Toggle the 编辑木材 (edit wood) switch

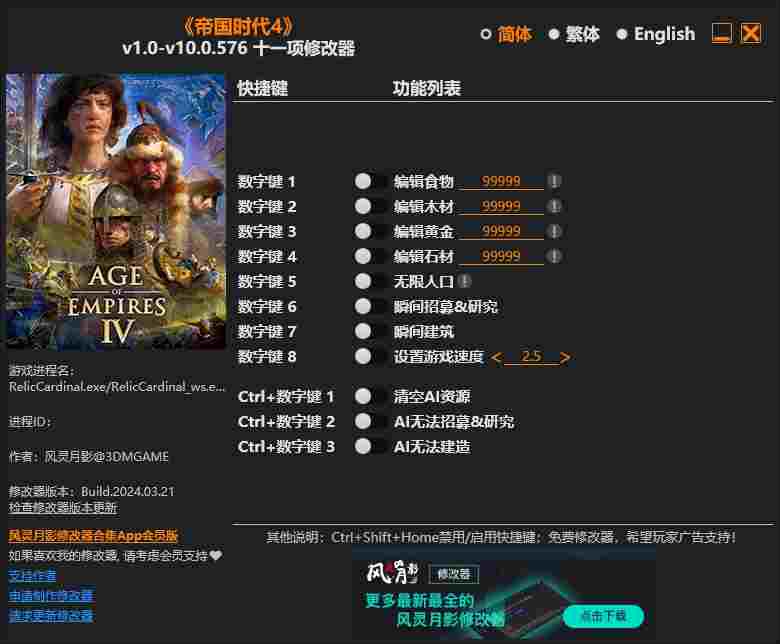tap(371, 206)
